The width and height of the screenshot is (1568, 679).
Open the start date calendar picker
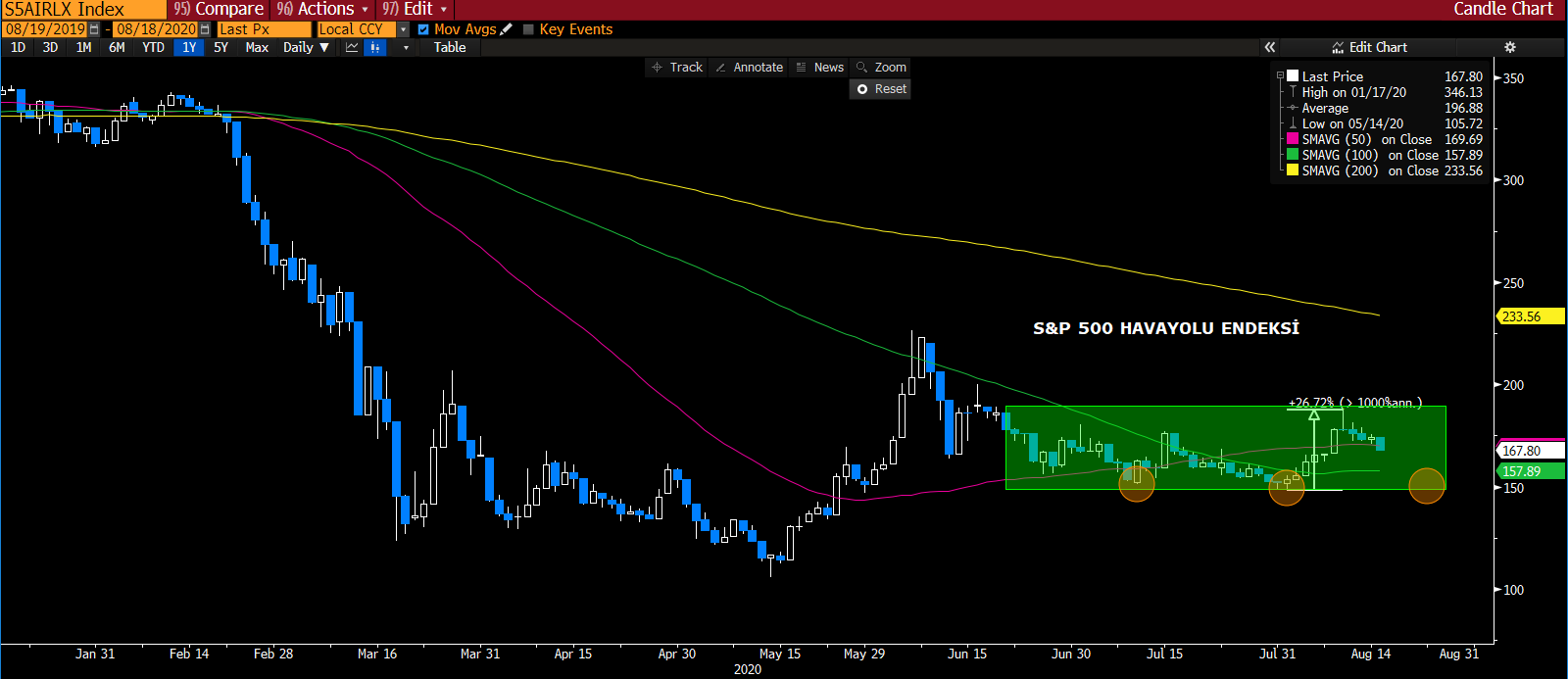(x=94, y=29)
